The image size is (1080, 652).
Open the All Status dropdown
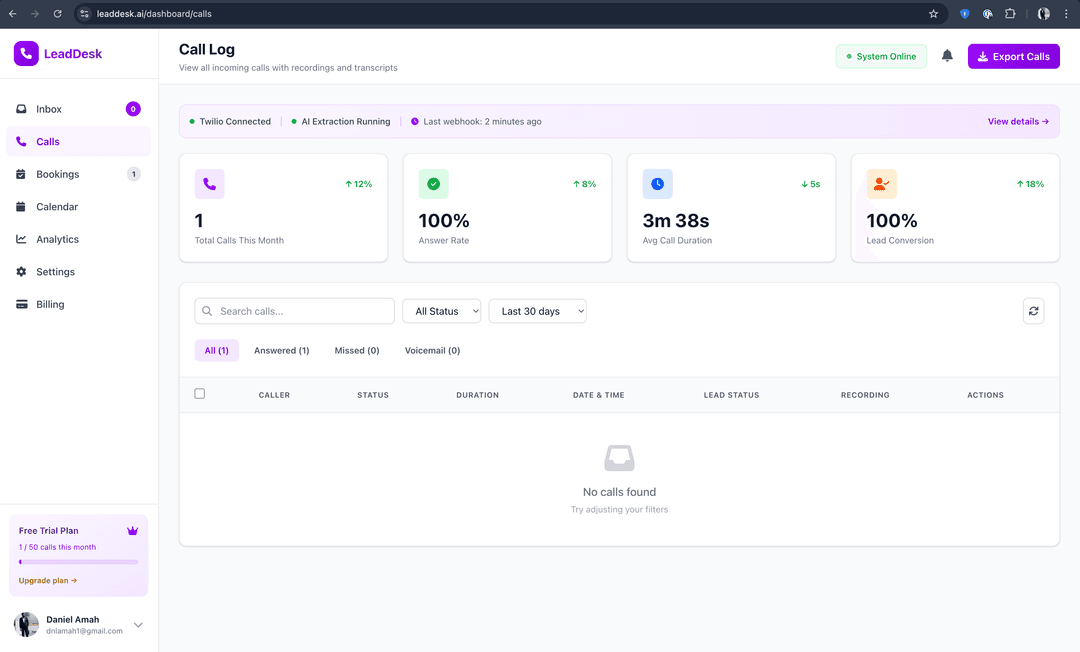tap(441, 311)
